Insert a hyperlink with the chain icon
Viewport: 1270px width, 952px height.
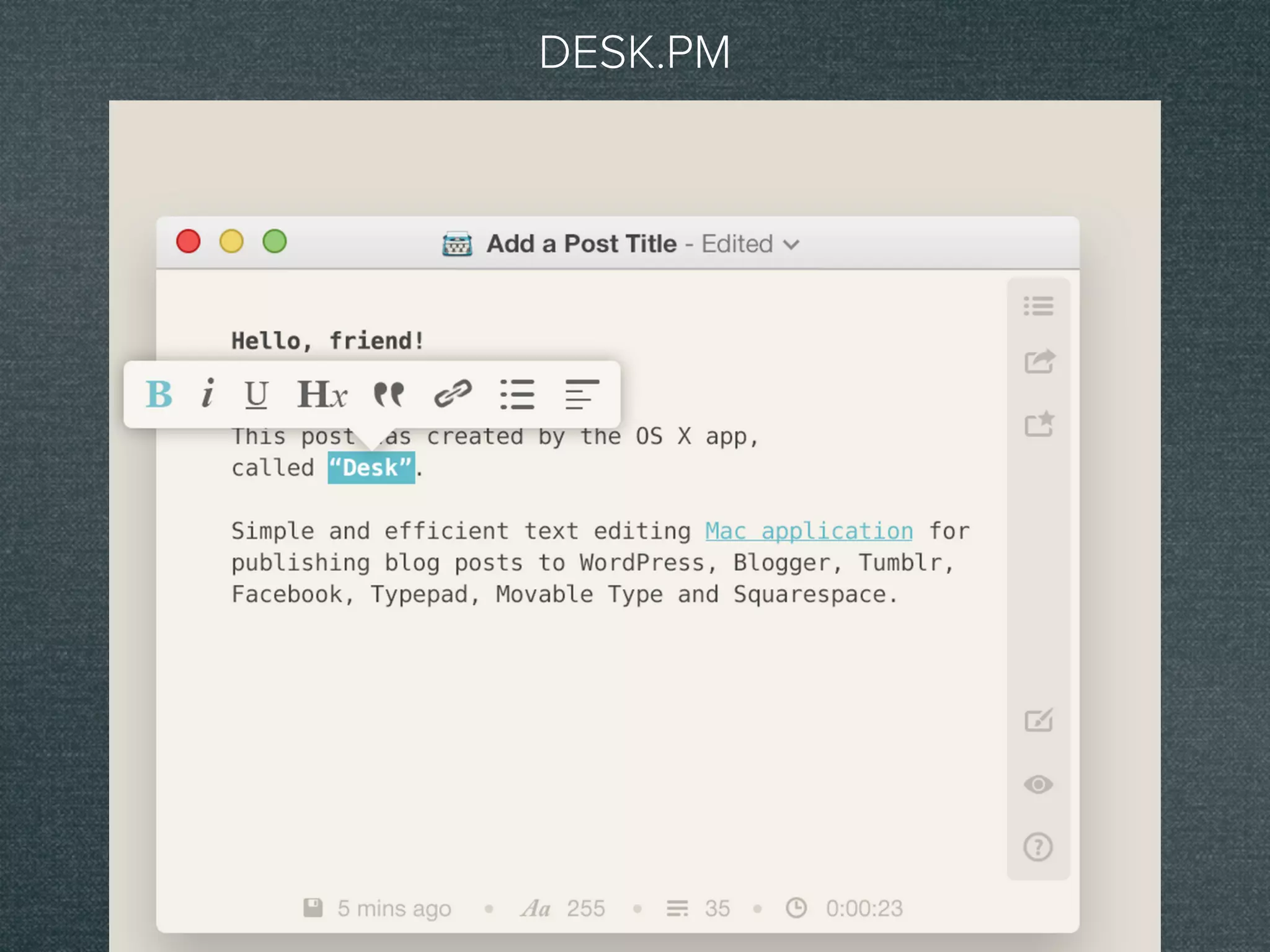pyautogui.click(x=453, y=394)
